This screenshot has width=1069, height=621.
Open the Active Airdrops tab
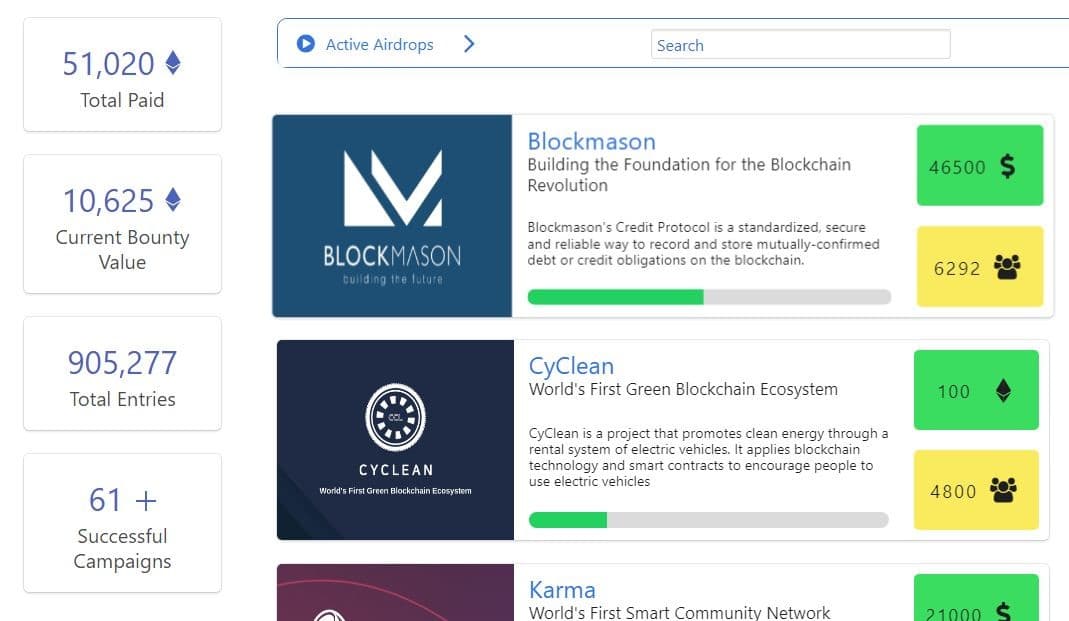pos(379,44)
